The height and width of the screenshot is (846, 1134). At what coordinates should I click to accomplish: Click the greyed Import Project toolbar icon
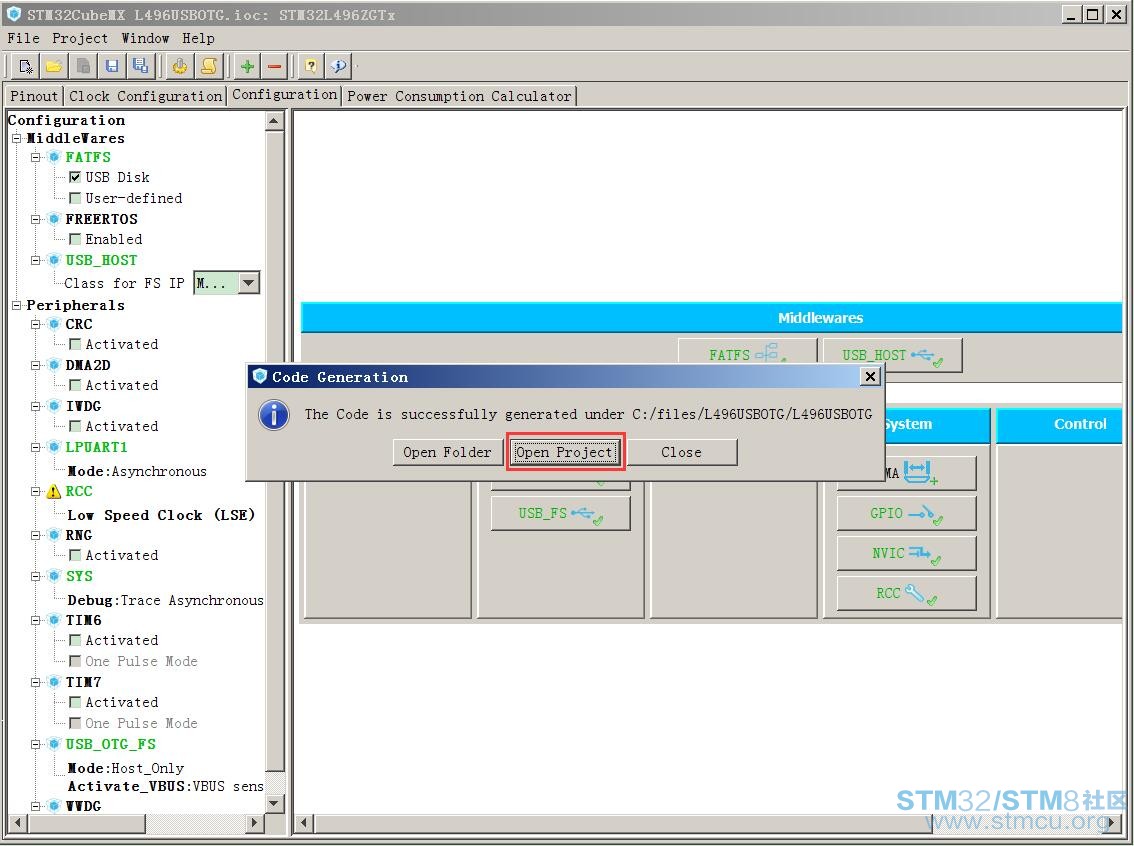pos(82,67)
